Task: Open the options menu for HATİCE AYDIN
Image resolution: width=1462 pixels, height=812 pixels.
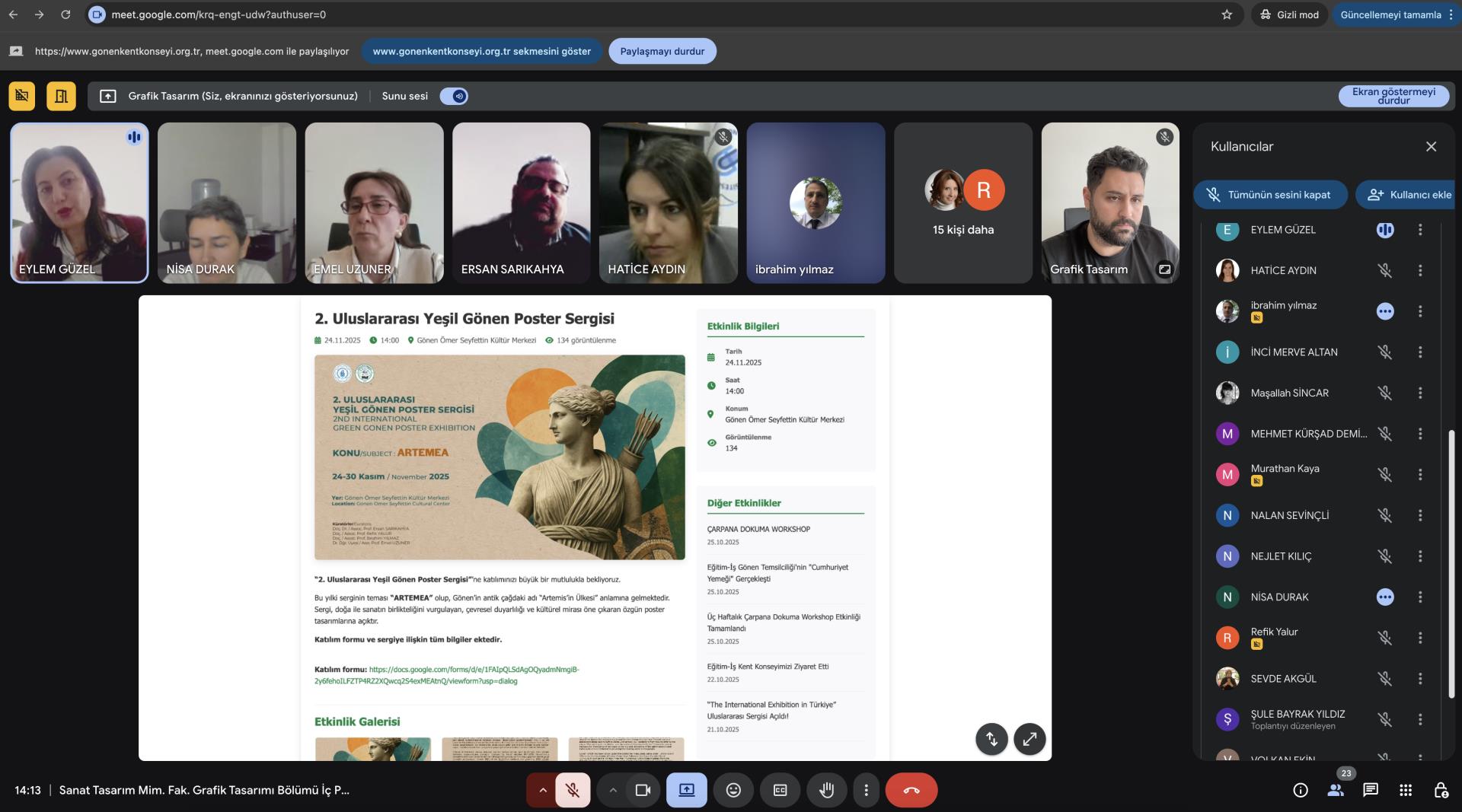Action: pos(1420,270)
